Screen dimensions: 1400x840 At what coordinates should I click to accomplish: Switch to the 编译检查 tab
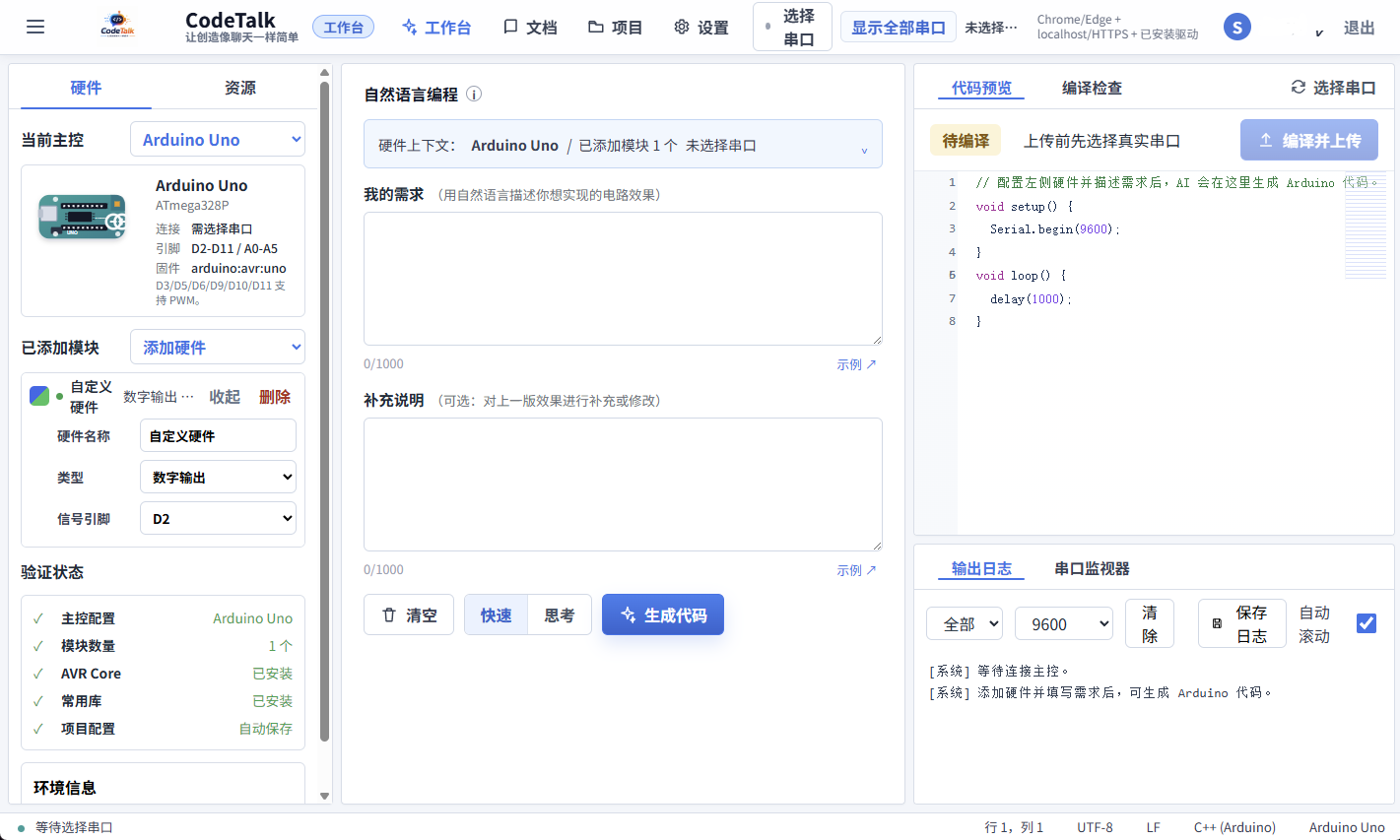tap(1092, 88)
